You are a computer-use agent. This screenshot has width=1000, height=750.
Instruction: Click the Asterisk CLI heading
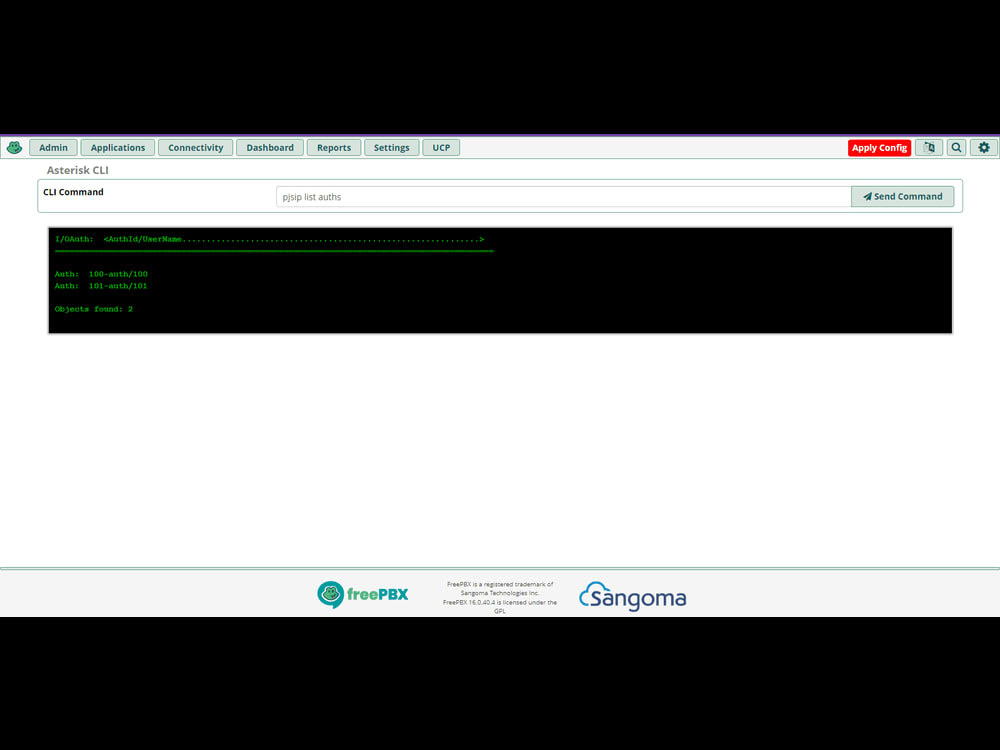pyautogui.click(x=77, y=170)
